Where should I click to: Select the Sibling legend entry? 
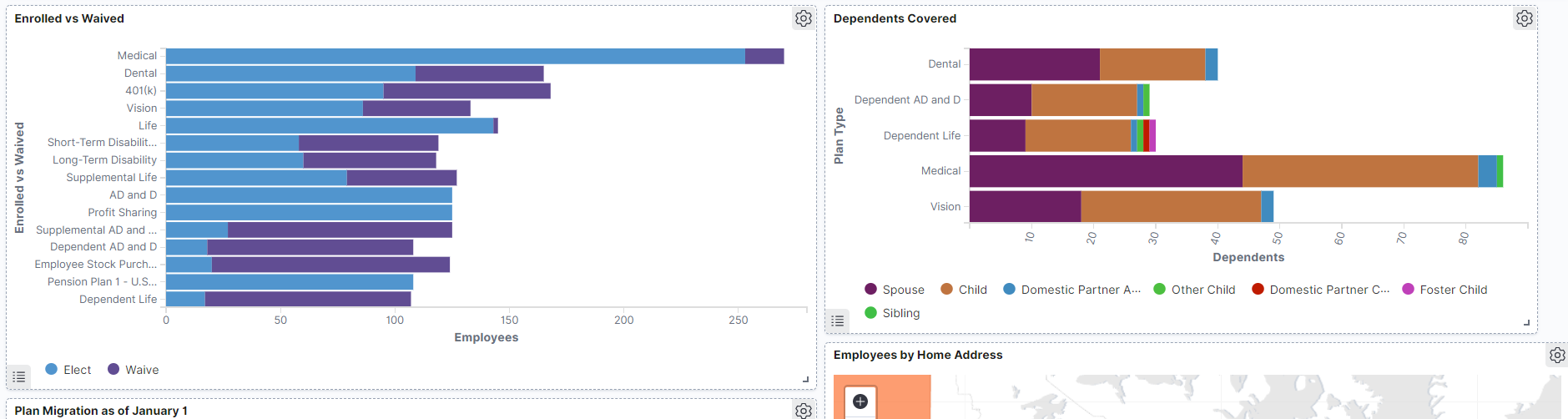coord(892,313)
